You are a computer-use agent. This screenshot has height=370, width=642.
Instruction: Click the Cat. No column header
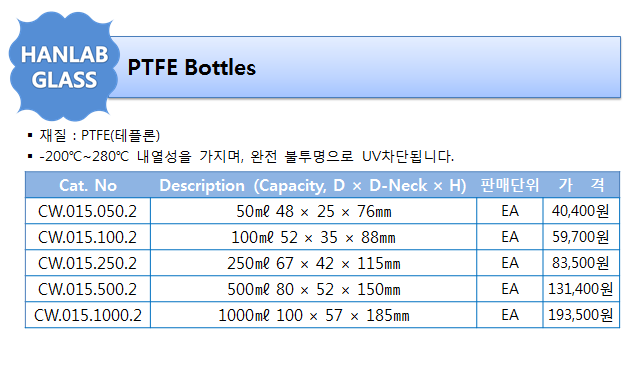(x=88, y=185)
